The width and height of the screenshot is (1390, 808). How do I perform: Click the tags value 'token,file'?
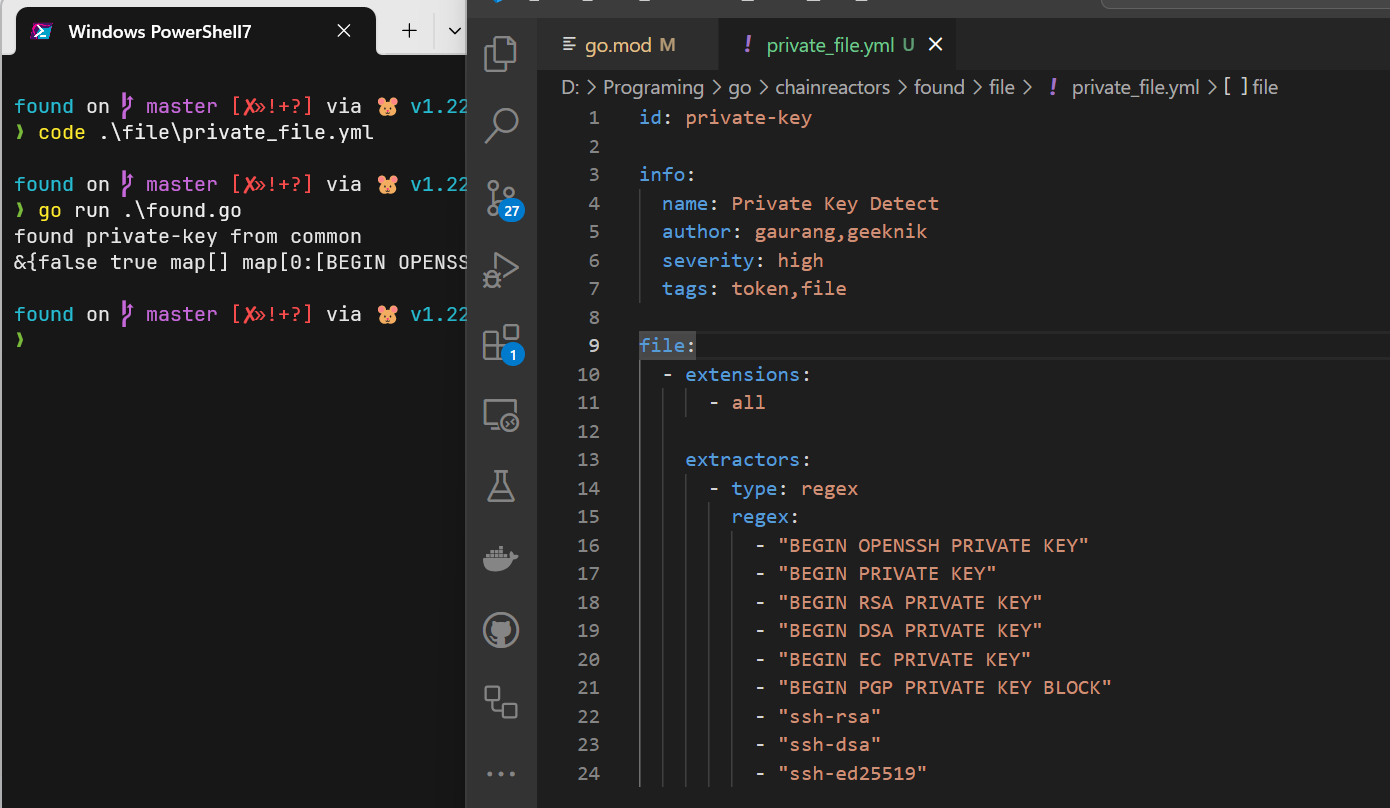click(789, 289)
